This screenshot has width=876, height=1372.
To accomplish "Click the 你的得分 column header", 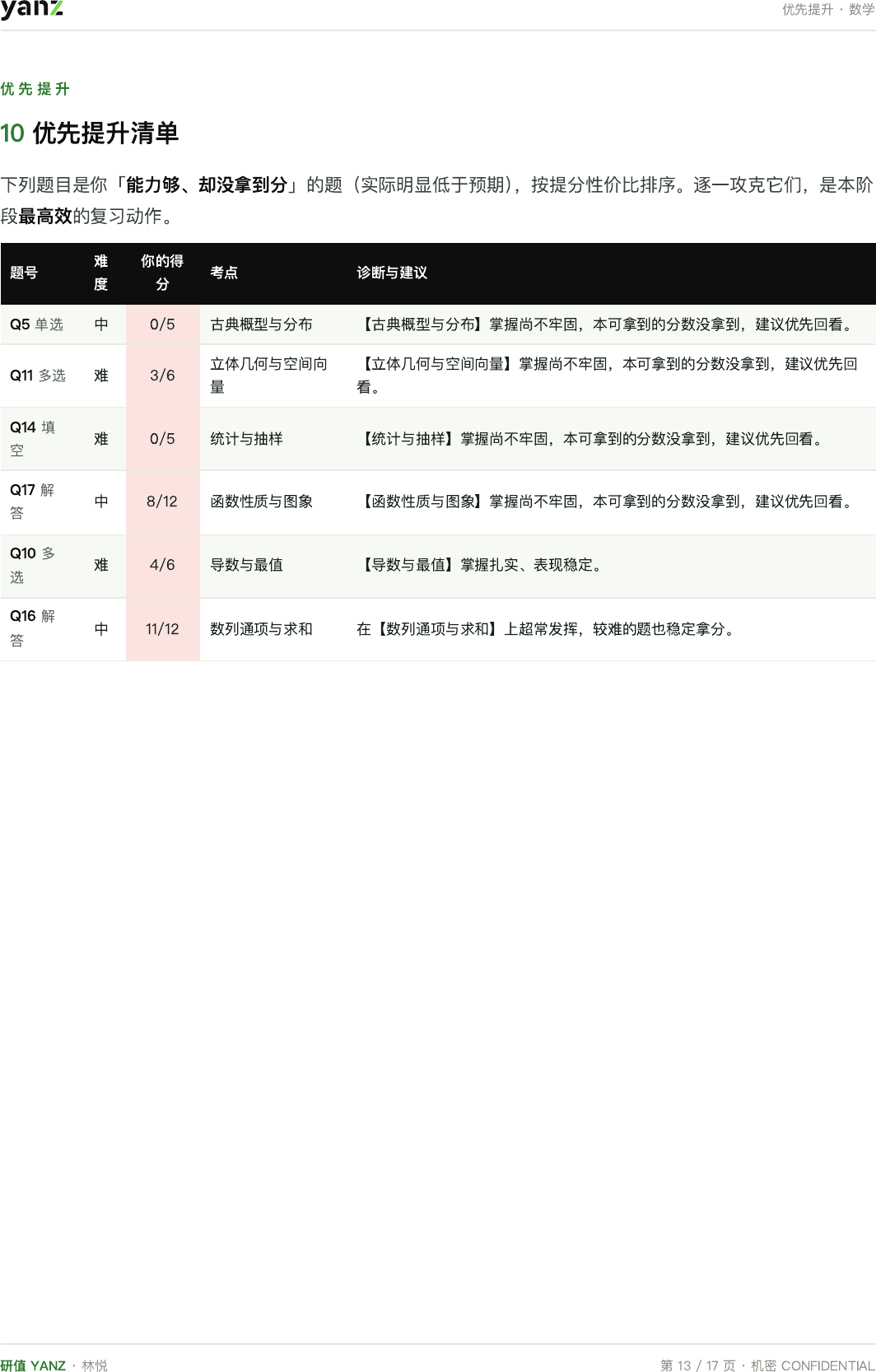I will tap(162, 273).
